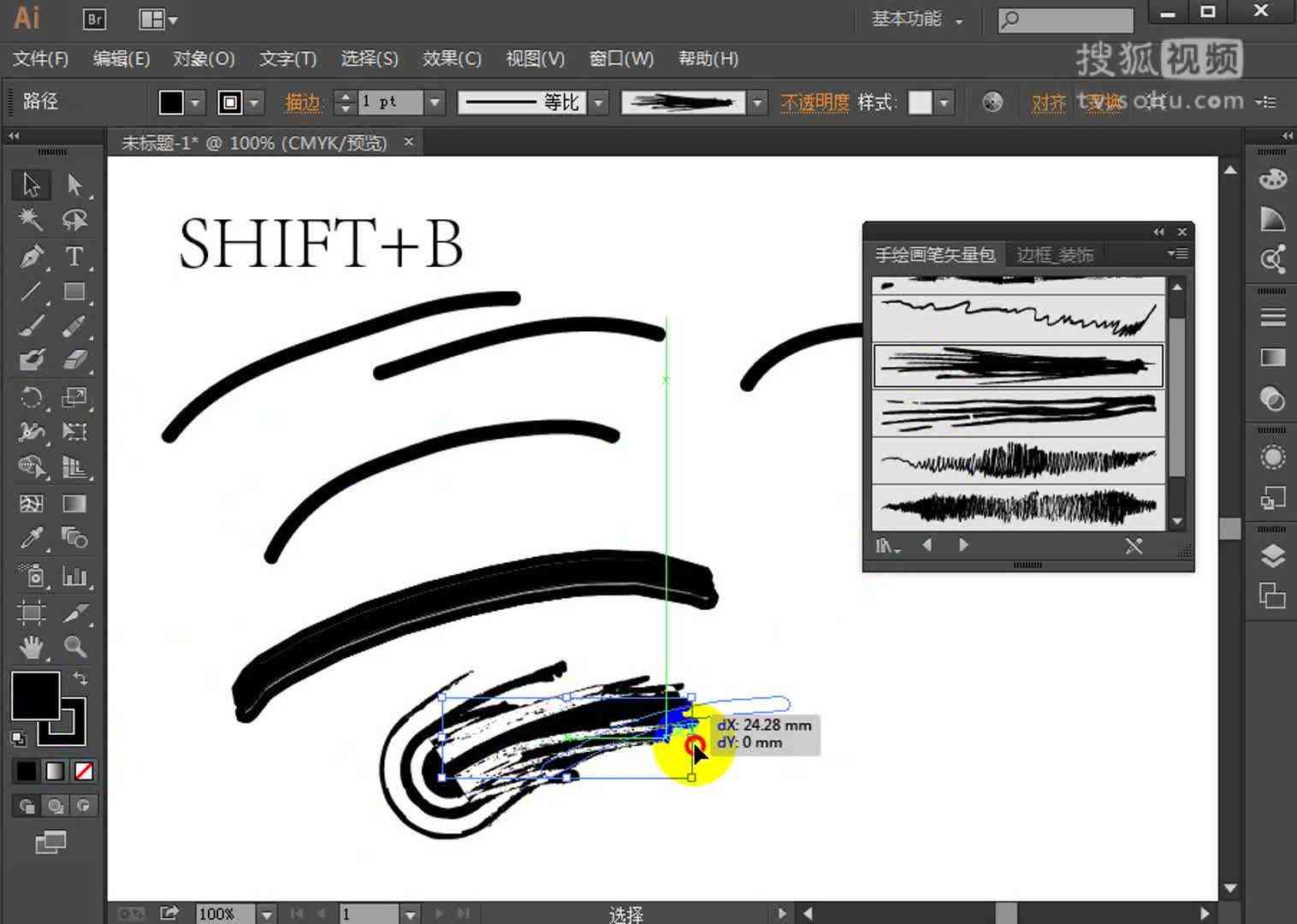Open 样式 style dropdown arrow

(944, 103)
